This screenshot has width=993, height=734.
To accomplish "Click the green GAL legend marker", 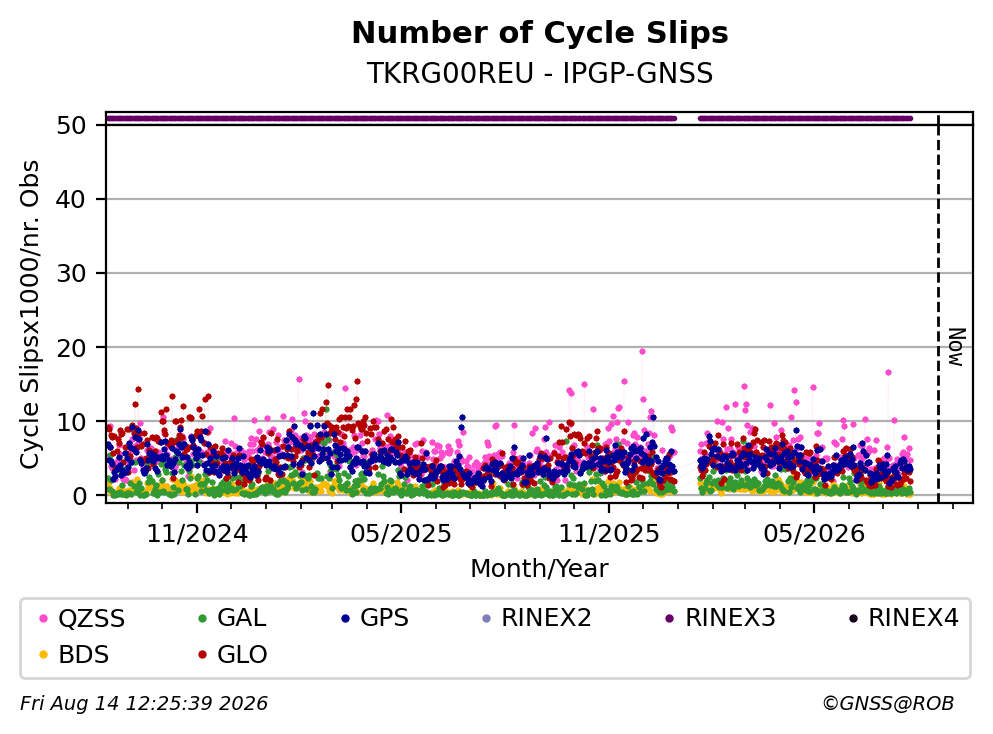I will (x=203, y=619).
